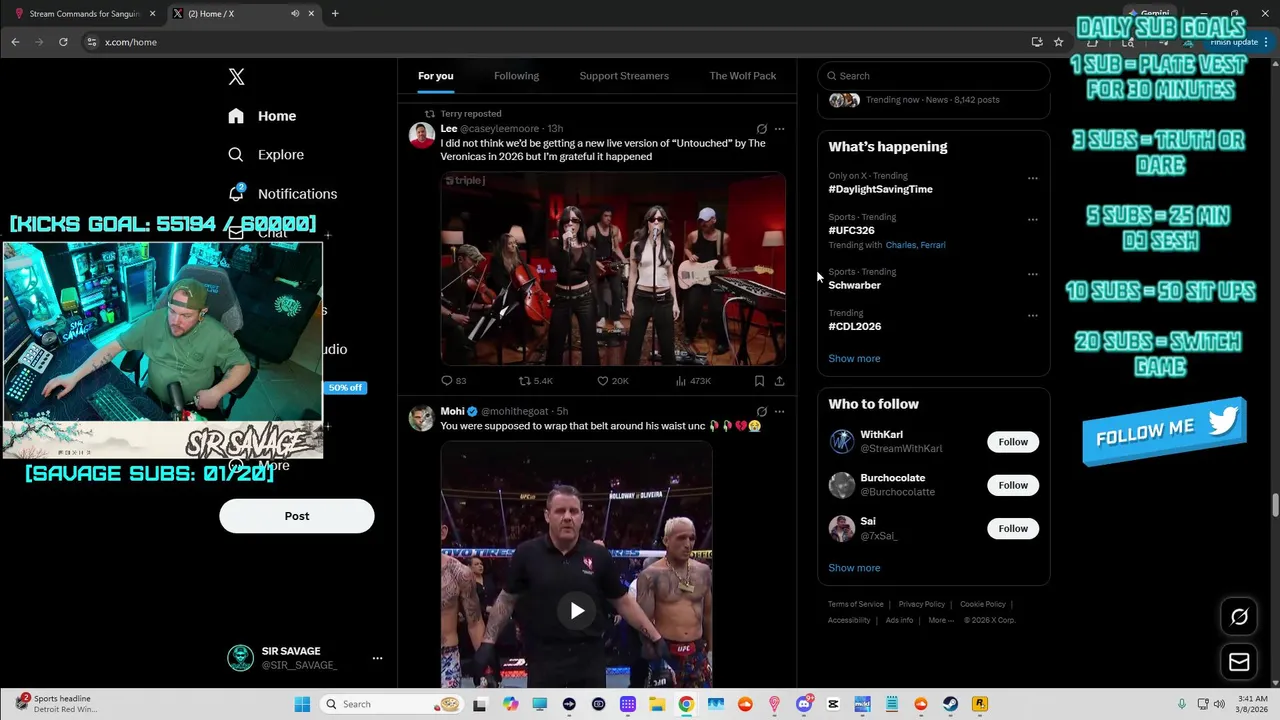The width and height of the screenshot is (1280, 720).
Task: Open Terms of Service link
Action: coord(855,604)
